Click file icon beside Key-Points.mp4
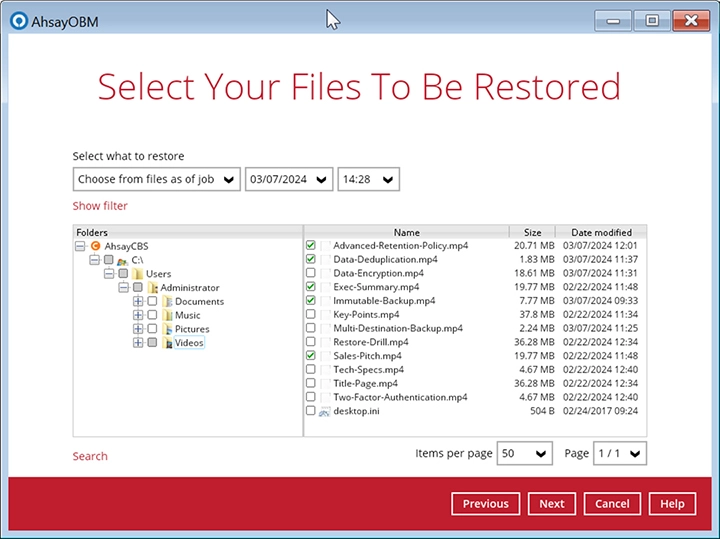Viewport: 720px width, 539px height. 325,314
